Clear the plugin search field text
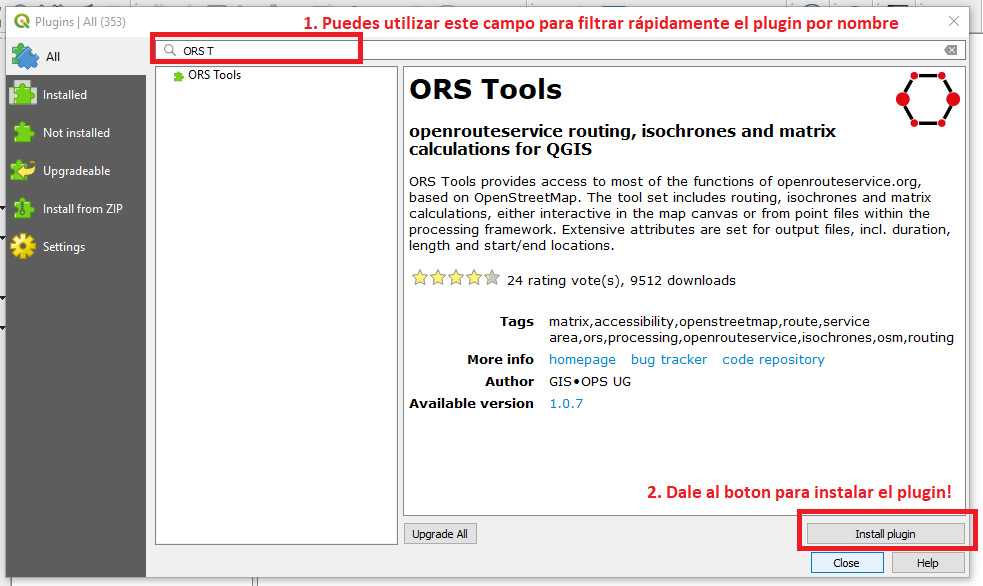Viewport: 983px width, 586px height. point(950,50)
